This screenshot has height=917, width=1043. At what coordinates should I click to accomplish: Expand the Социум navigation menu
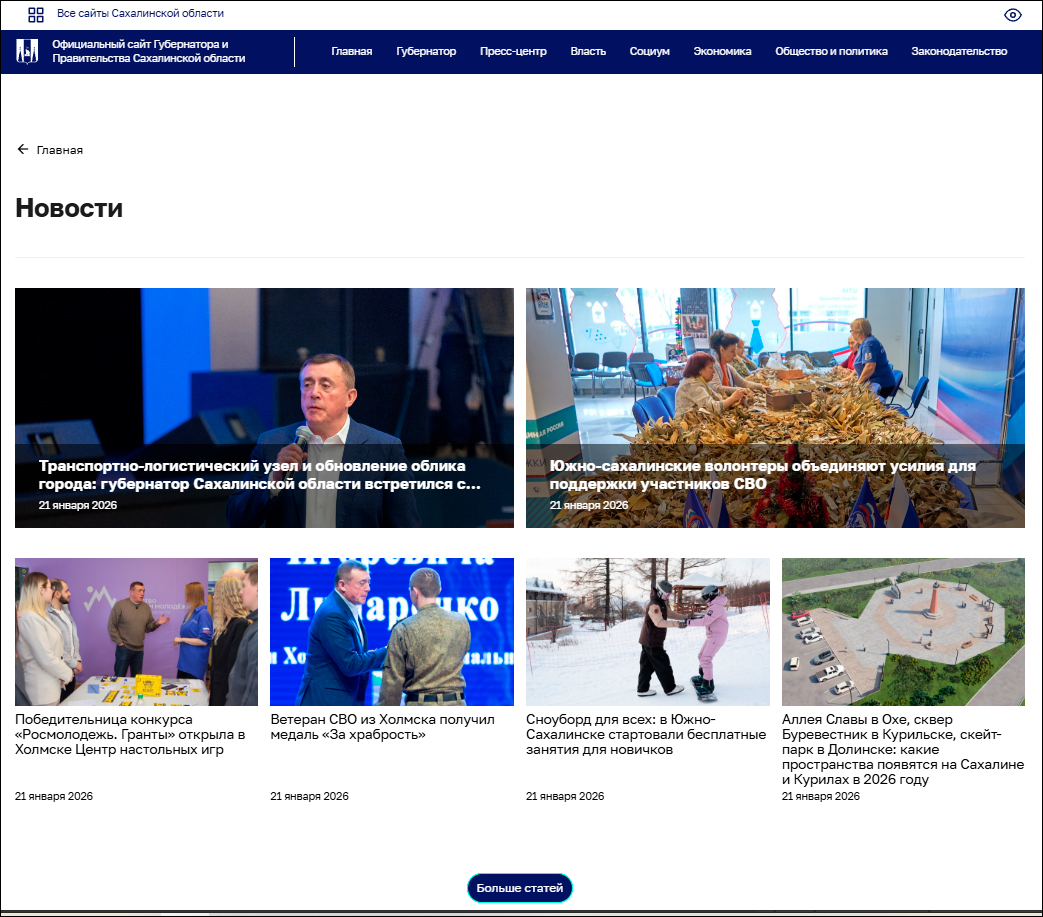point(649,52)
